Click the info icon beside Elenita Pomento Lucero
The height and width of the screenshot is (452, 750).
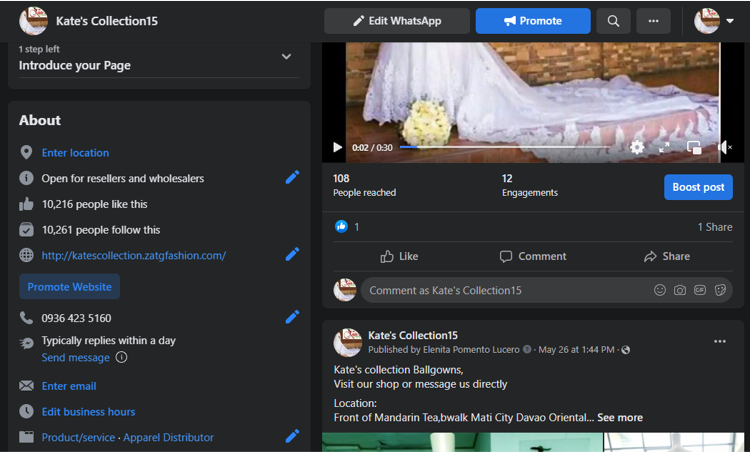[x=527, y=350]
